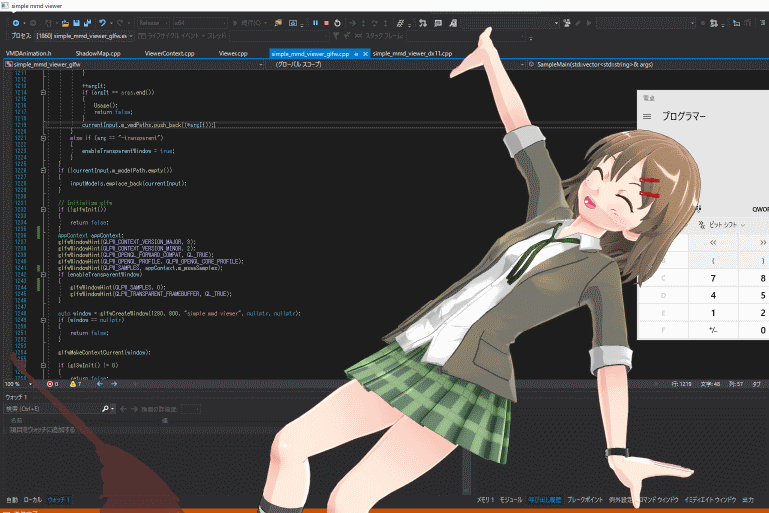Go to next issue with right arrow
The width and height of the screenshot is (769, 513).
pyautogui.click(x=114, y=384)
